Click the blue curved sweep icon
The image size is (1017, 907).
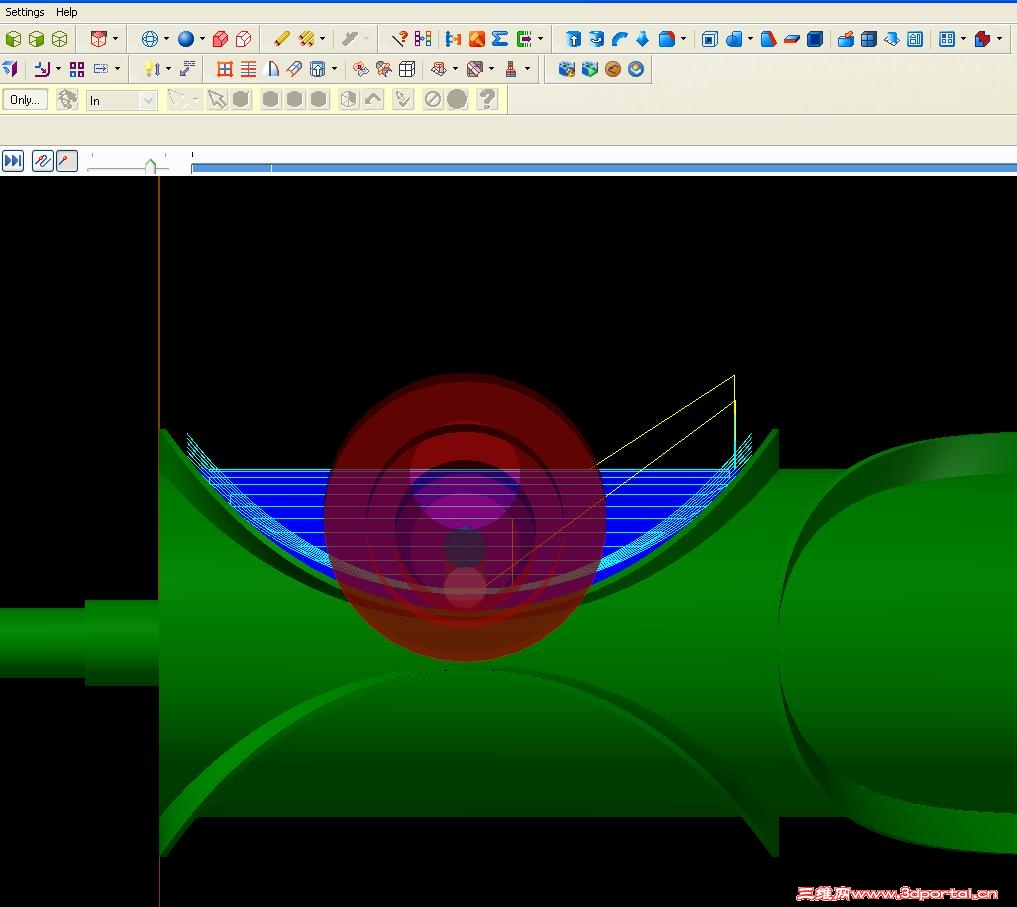pyautogui.click(x=620, y=39)
